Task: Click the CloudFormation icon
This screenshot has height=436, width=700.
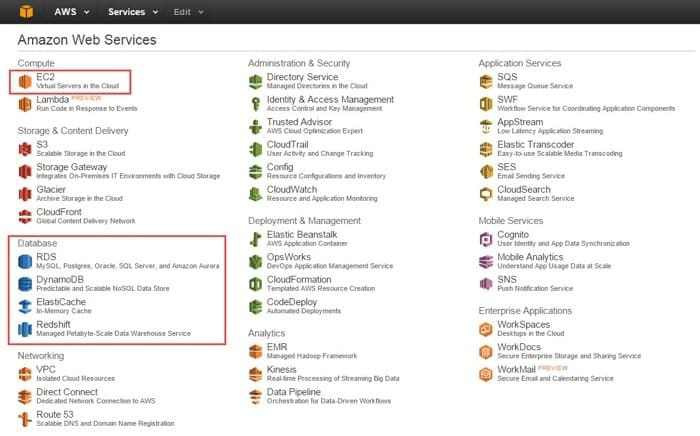Action: coord(255,284)
